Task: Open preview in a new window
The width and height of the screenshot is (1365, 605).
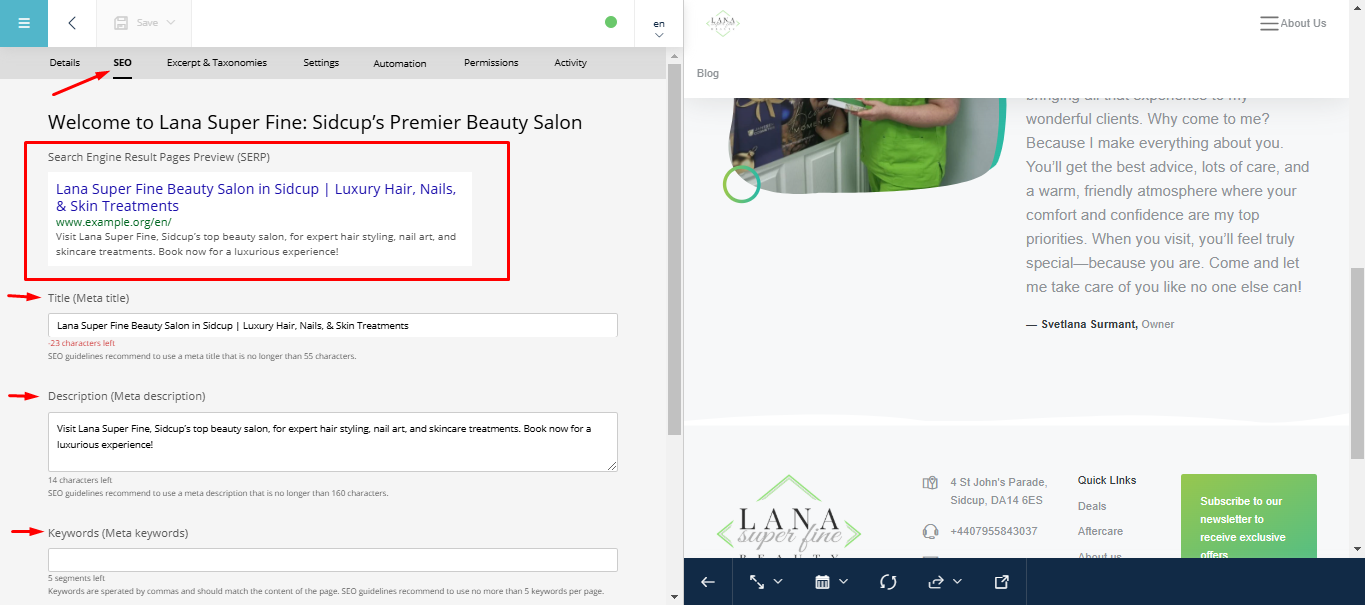Action: (1001, 582)
